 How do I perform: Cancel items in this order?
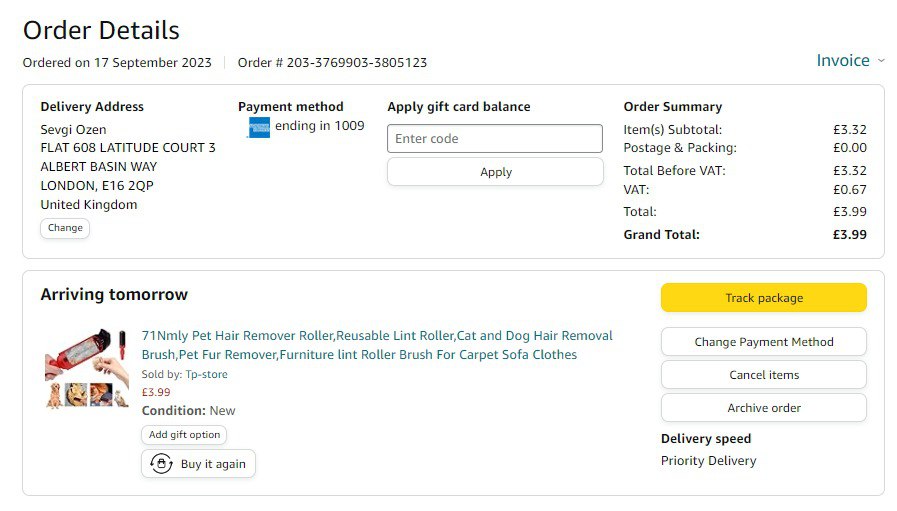(x=763, y=375)
